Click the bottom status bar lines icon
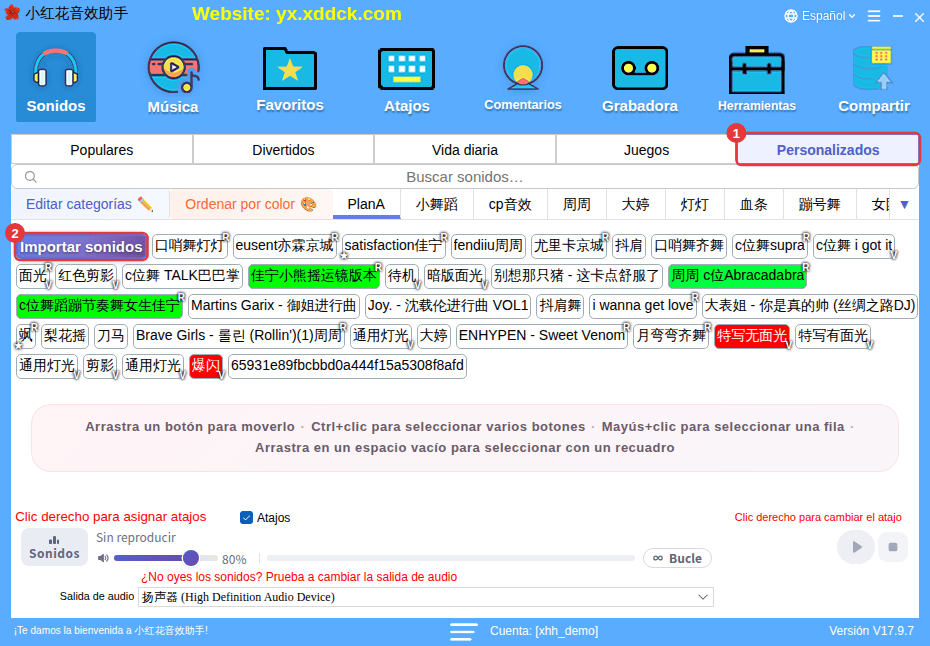The height and width of the screenshot is (646, 930). [x=463, y=631]
